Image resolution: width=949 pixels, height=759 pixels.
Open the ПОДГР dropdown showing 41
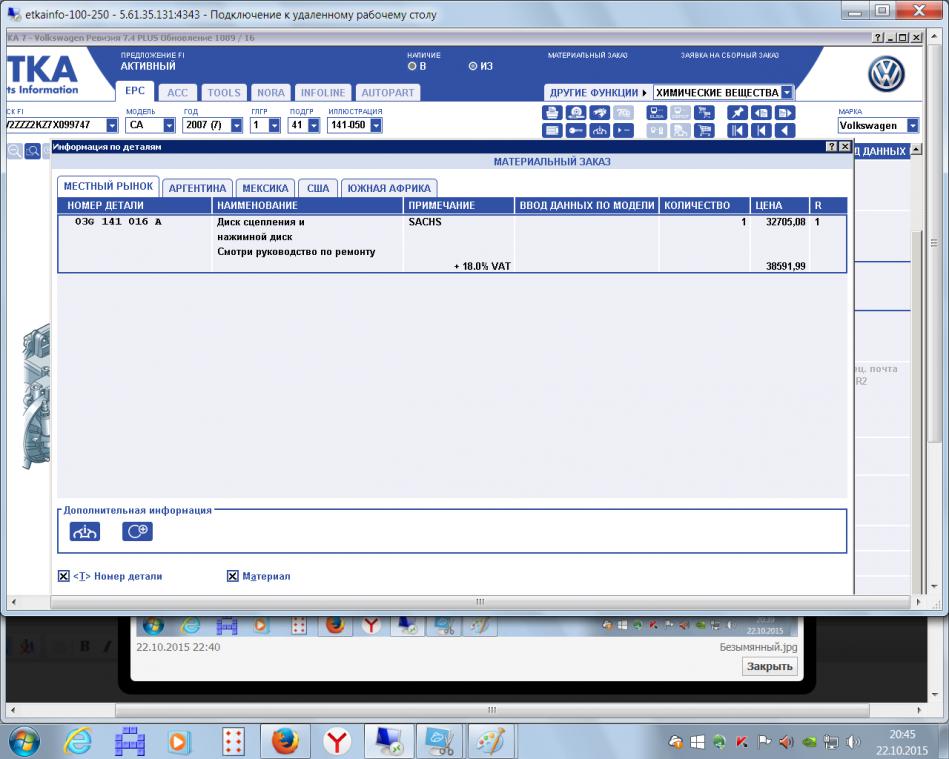[314, 125]
